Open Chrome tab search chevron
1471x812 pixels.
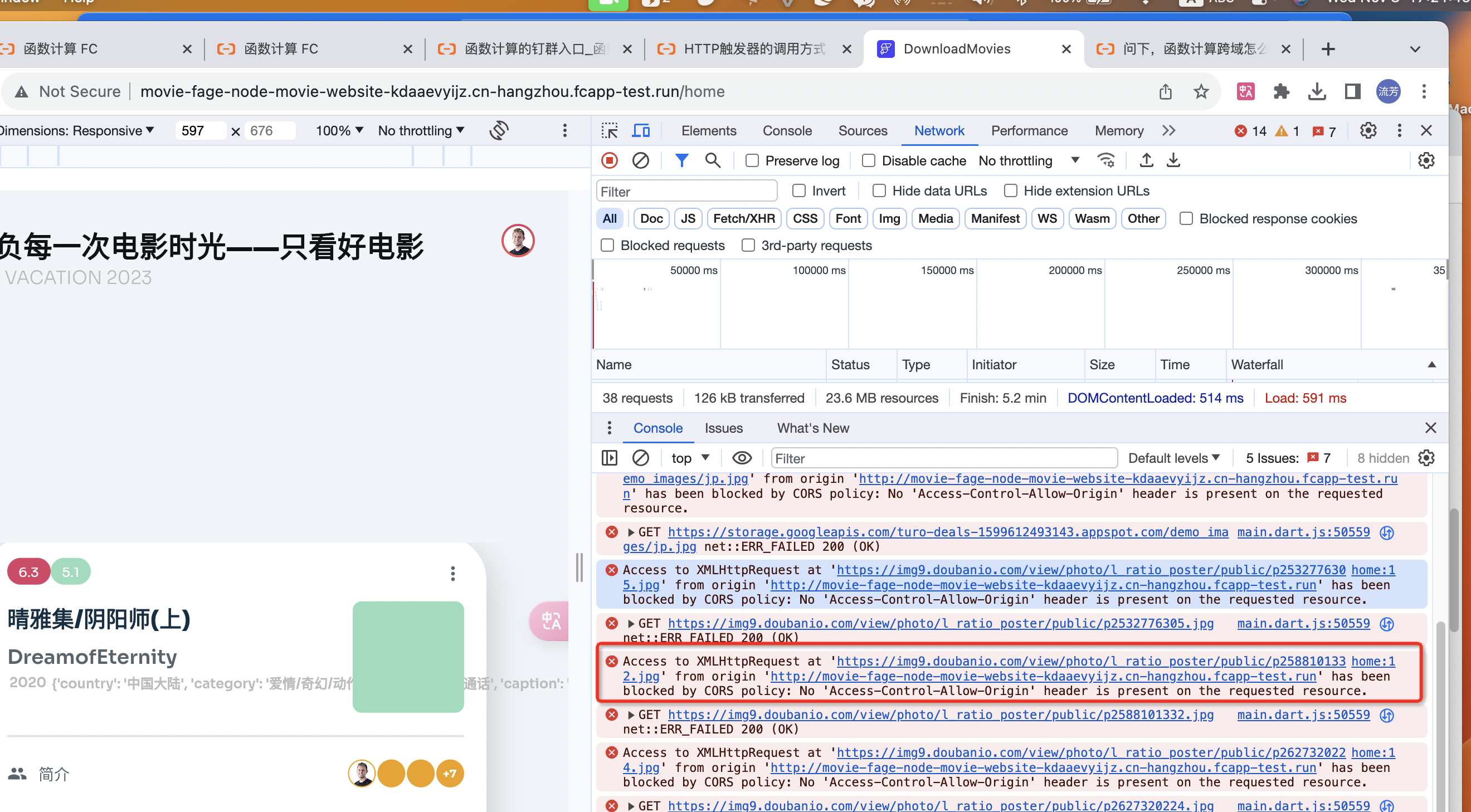coord(1415,49)
